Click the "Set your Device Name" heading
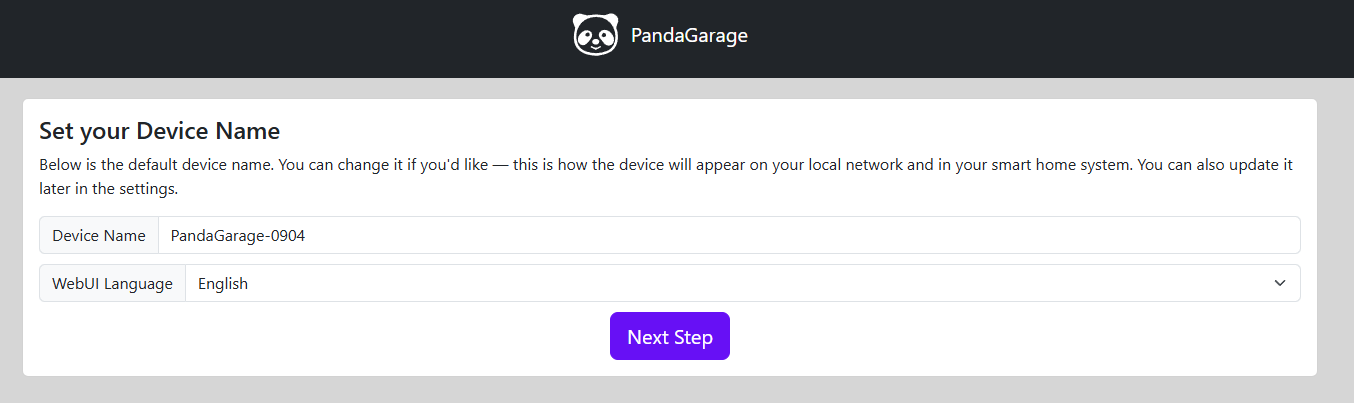This screenshot has width=1354, height=403. [159, 131]
